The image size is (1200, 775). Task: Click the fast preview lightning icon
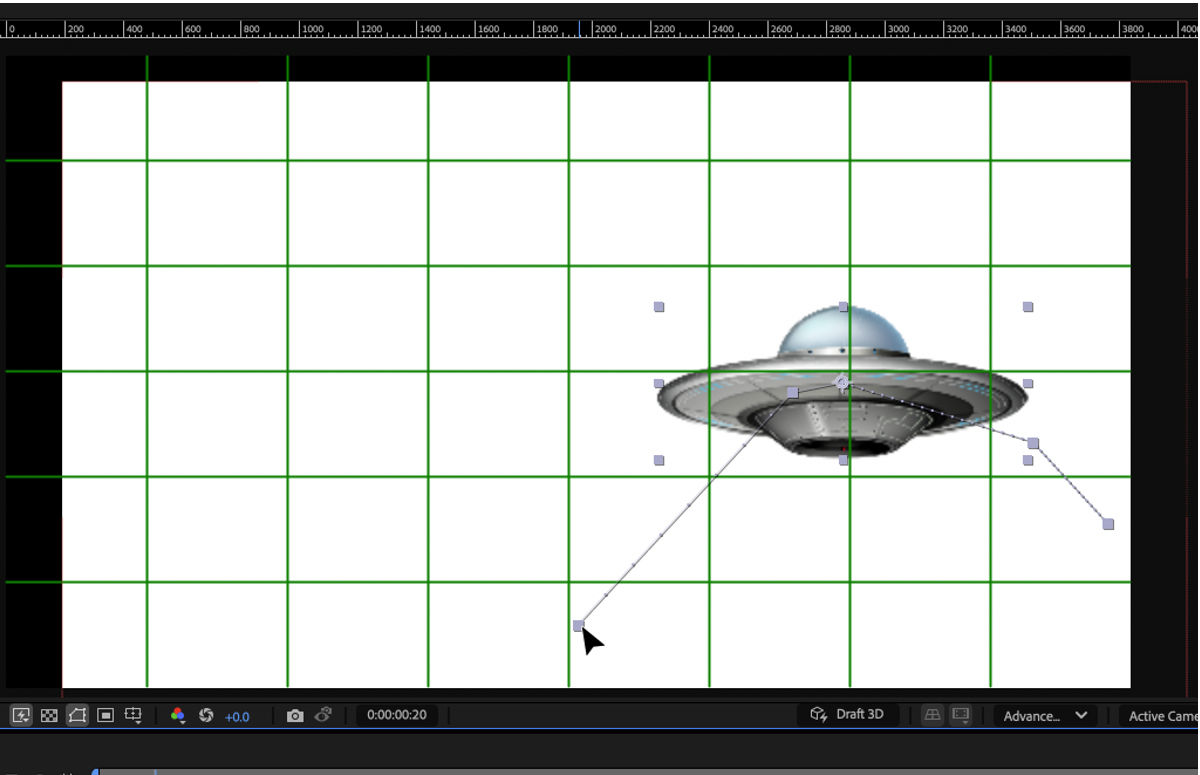pyautogui.click(x=20, y=715)
